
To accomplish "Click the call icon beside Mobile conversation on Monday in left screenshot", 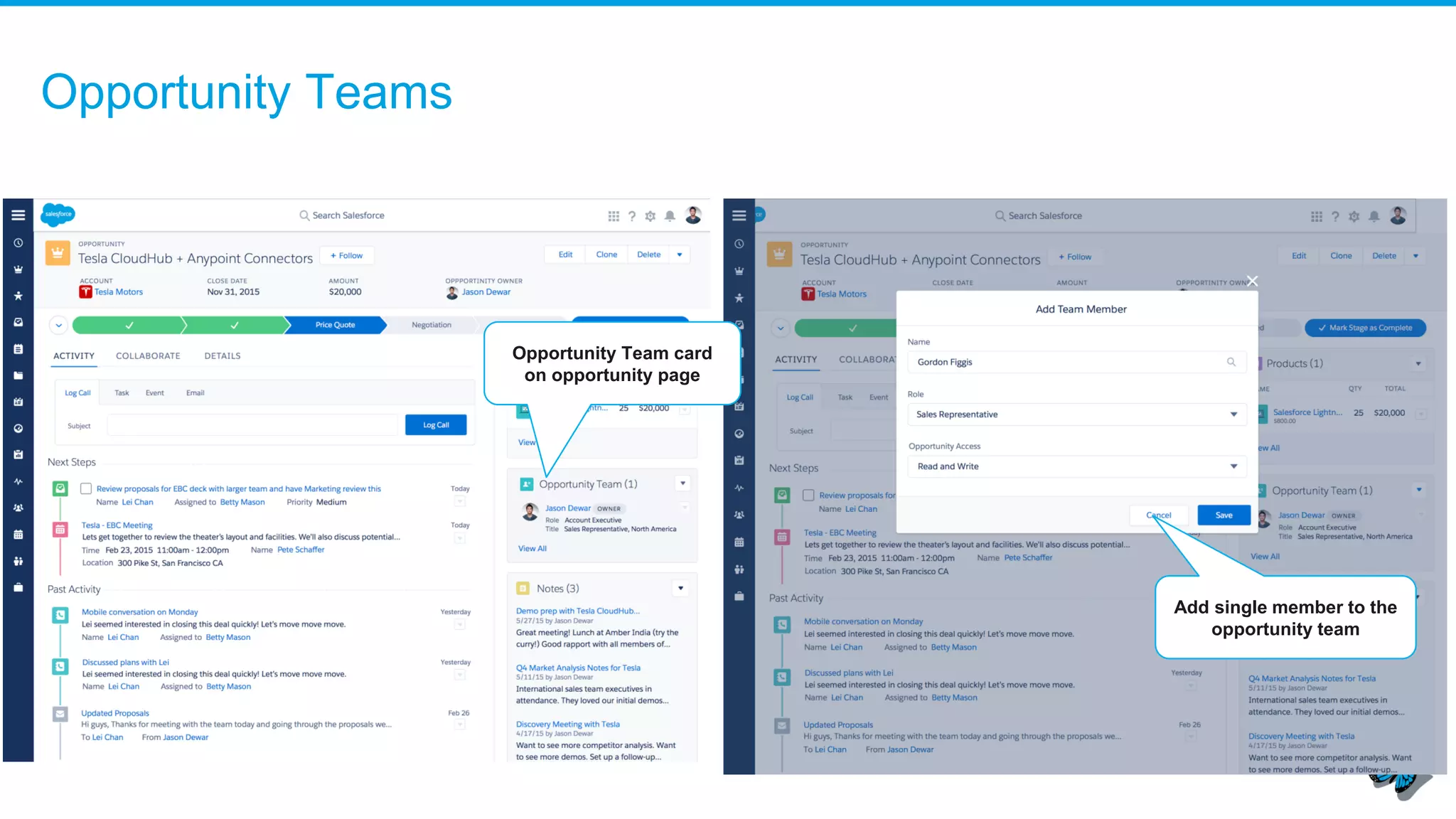I will pos(60,615).
